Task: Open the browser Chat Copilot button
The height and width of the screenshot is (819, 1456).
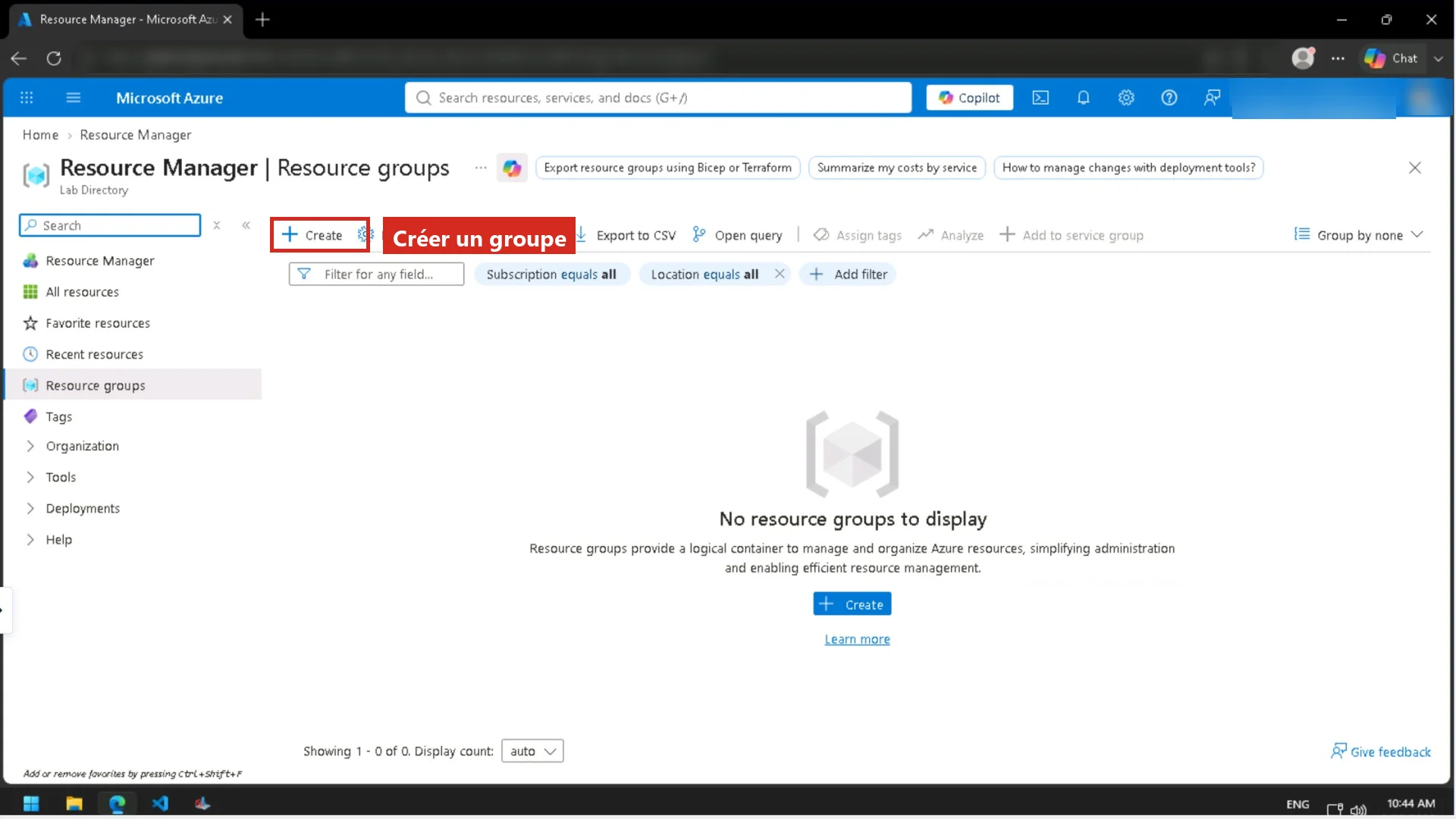Action: click(1391, 58)
